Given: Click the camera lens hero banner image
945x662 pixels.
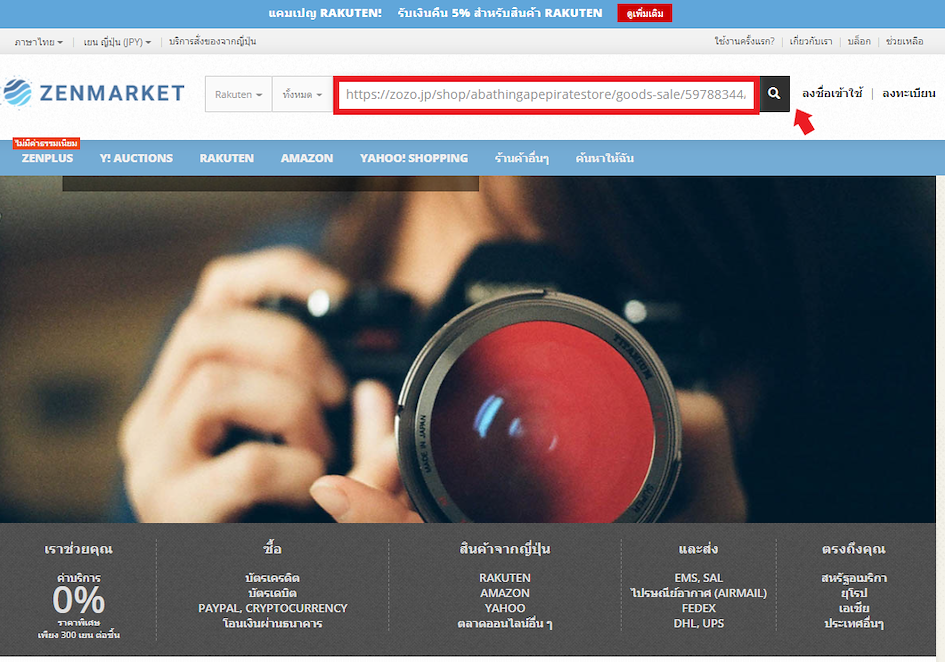Looking at the screenshot, I should tap(468, 350).
